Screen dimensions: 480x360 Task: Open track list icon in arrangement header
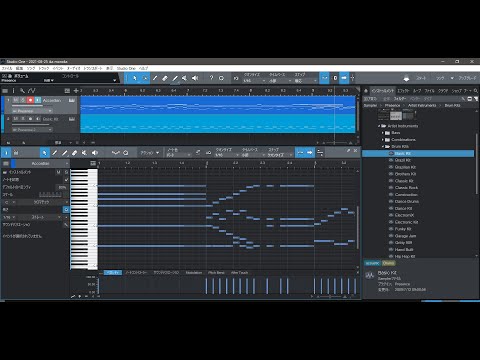coord(5,91)
